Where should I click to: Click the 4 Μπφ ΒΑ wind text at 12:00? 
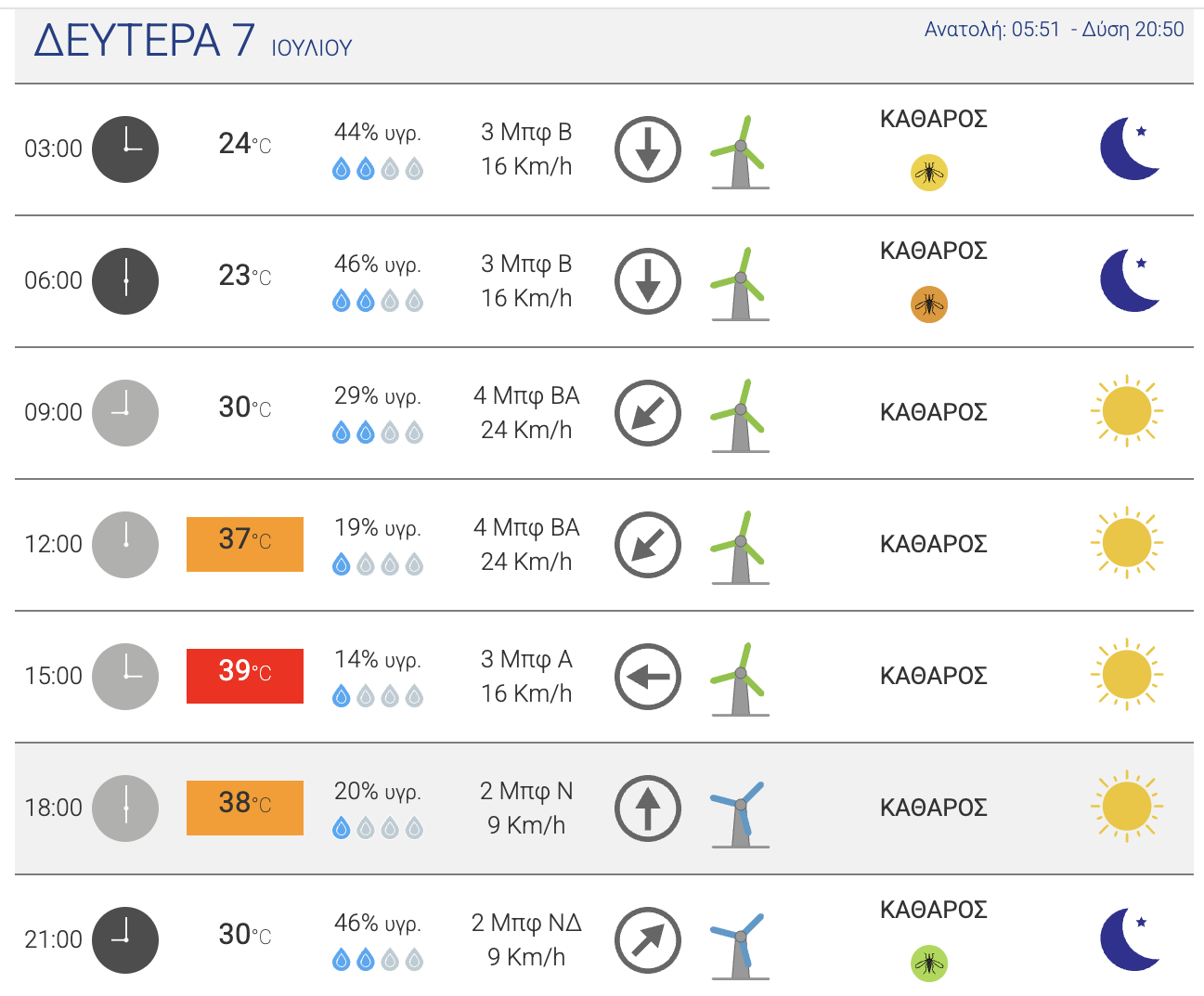[526, 527]
